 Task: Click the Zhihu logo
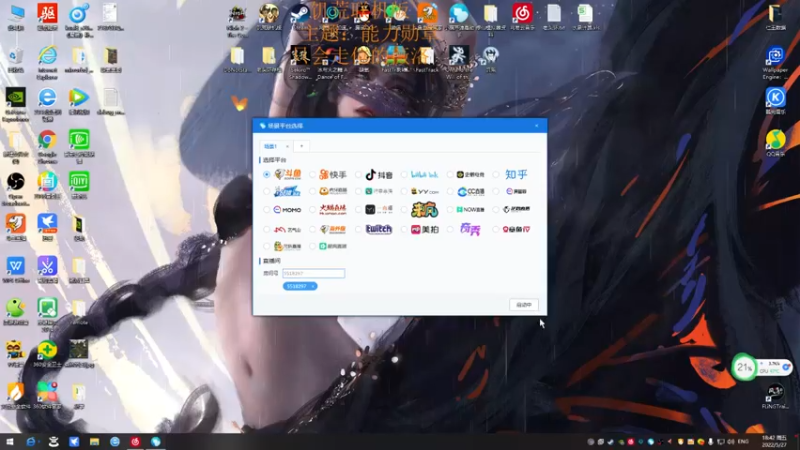pos(516,174)
